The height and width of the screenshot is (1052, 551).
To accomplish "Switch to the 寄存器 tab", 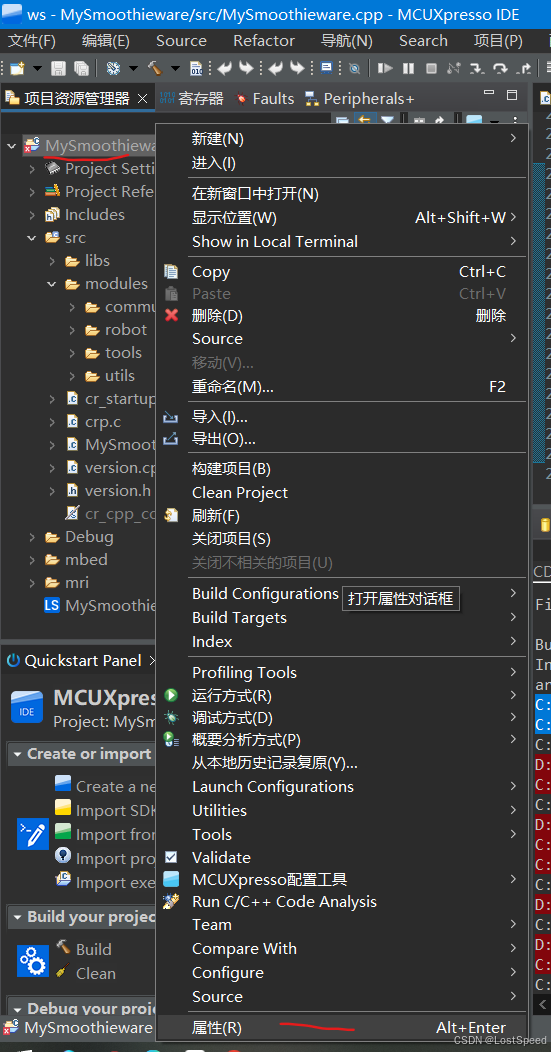I will click(192, 99).
